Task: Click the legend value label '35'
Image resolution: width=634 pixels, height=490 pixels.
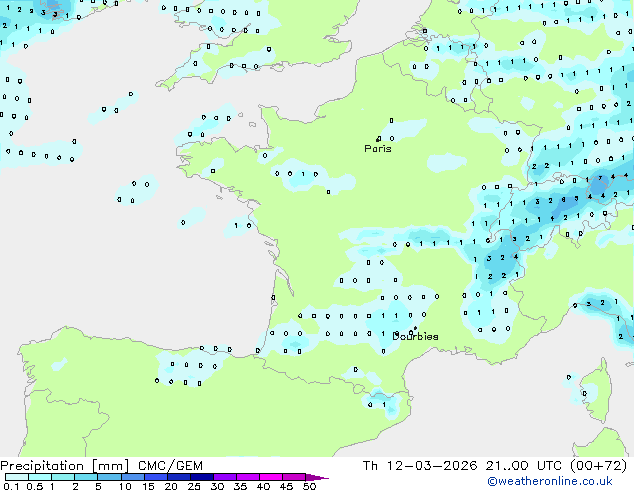Action: pos(240,486)
